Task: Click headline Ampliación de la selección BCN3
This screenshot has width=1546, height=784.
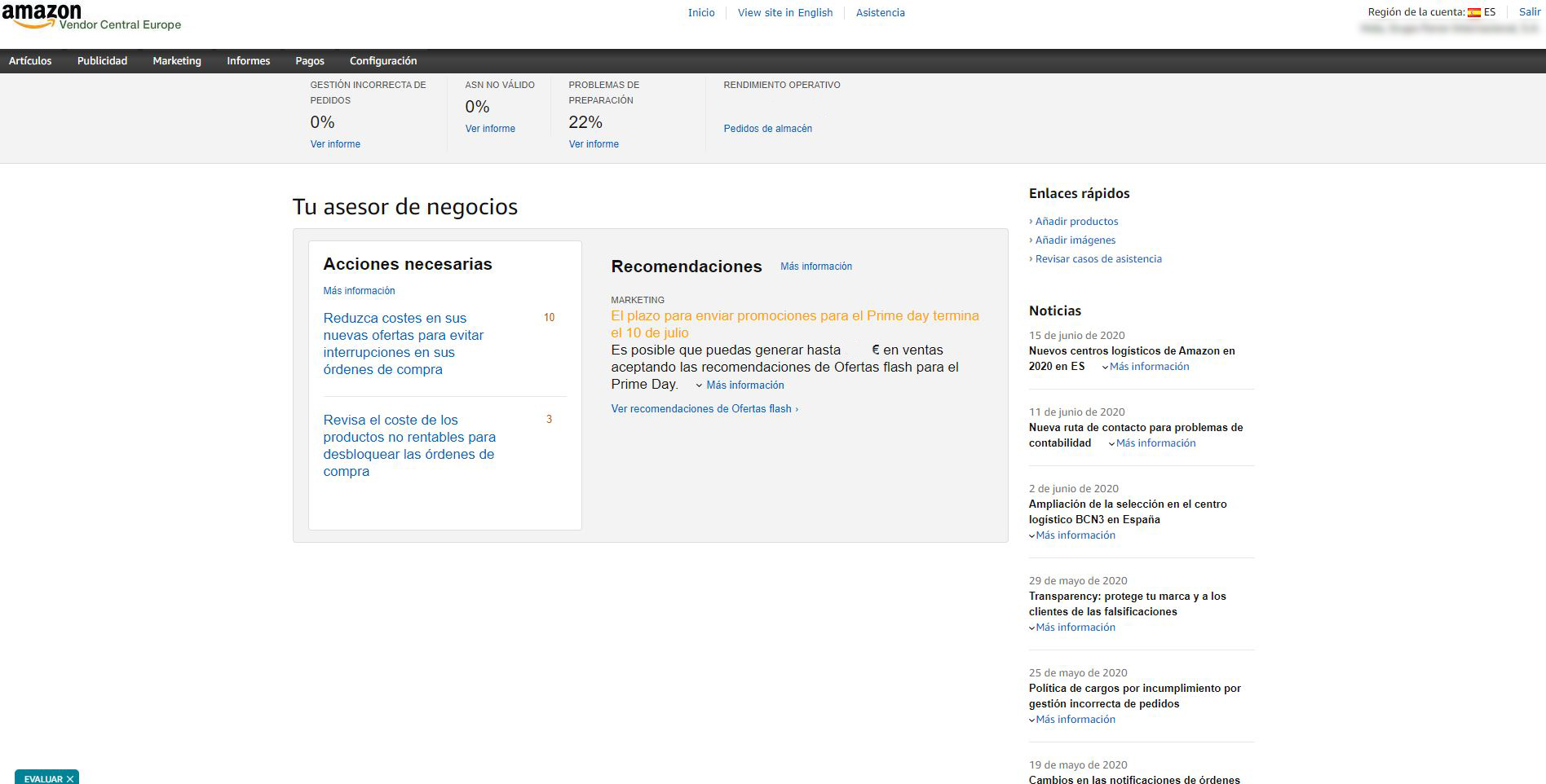Action: click(1128, 512)
